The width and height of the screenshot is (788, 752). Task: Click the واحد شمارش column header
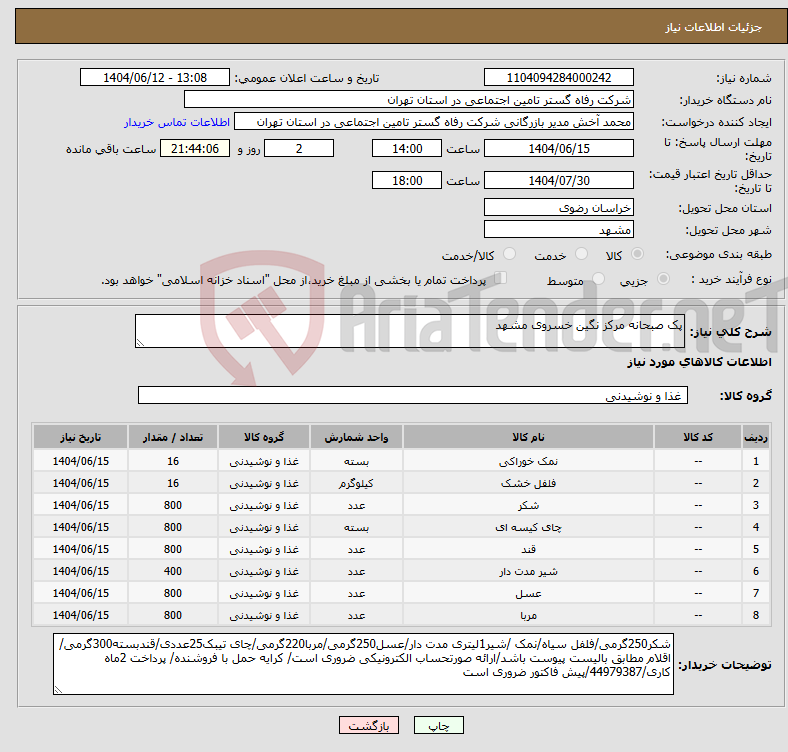pyautogui.click(x=356, y=437)
